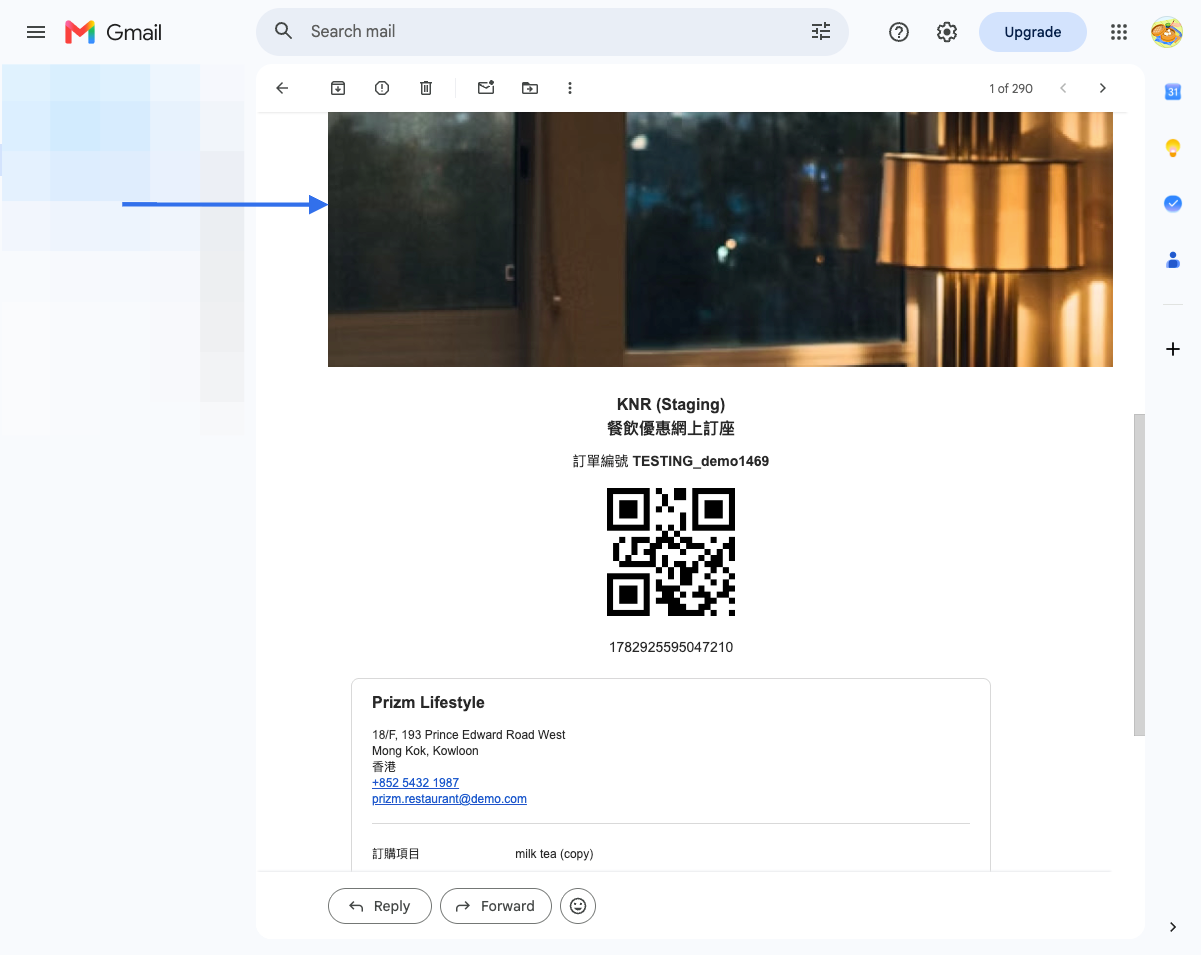This screenshot has height=955, width=1201.
Task: Click the Reply button
Action: [380, 906]
